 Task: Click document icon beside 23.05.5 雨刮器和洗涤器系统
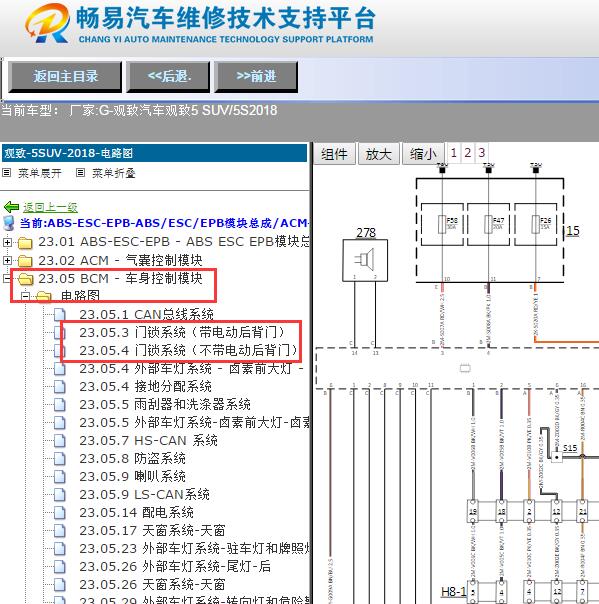60,404
